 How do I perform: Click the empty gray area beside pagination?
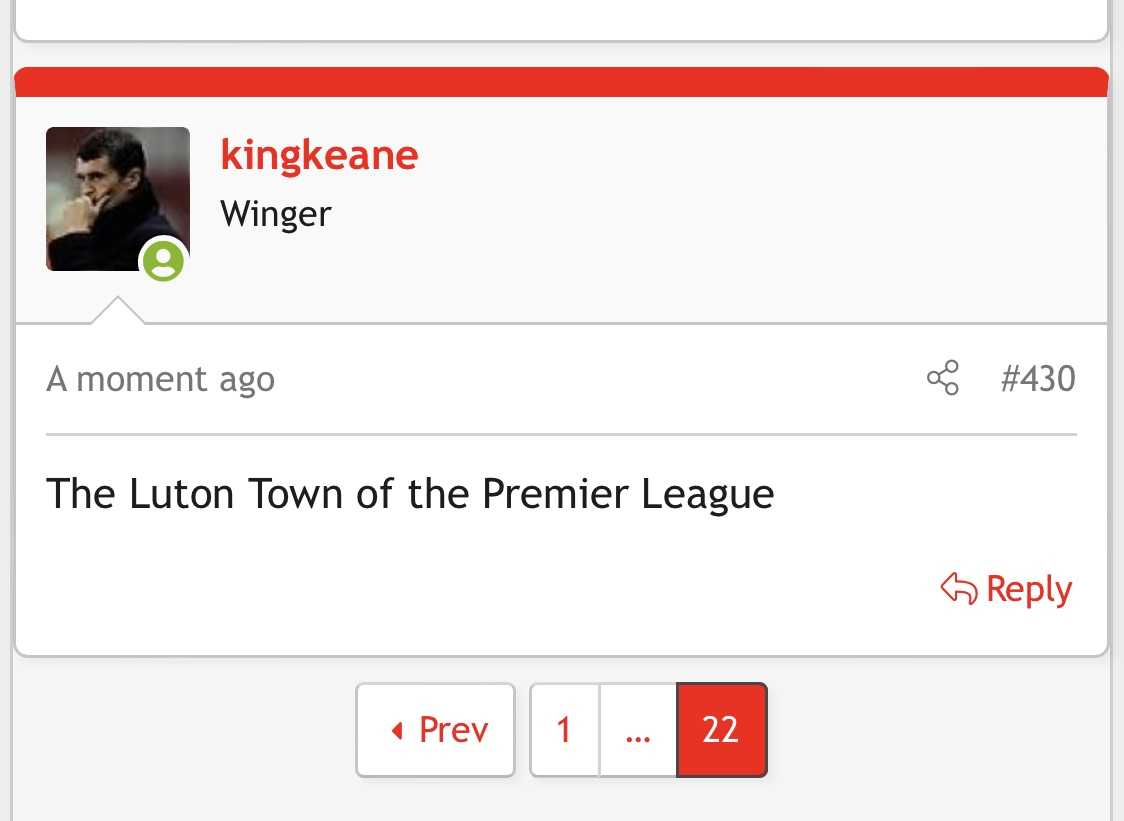tap(932, 731)
